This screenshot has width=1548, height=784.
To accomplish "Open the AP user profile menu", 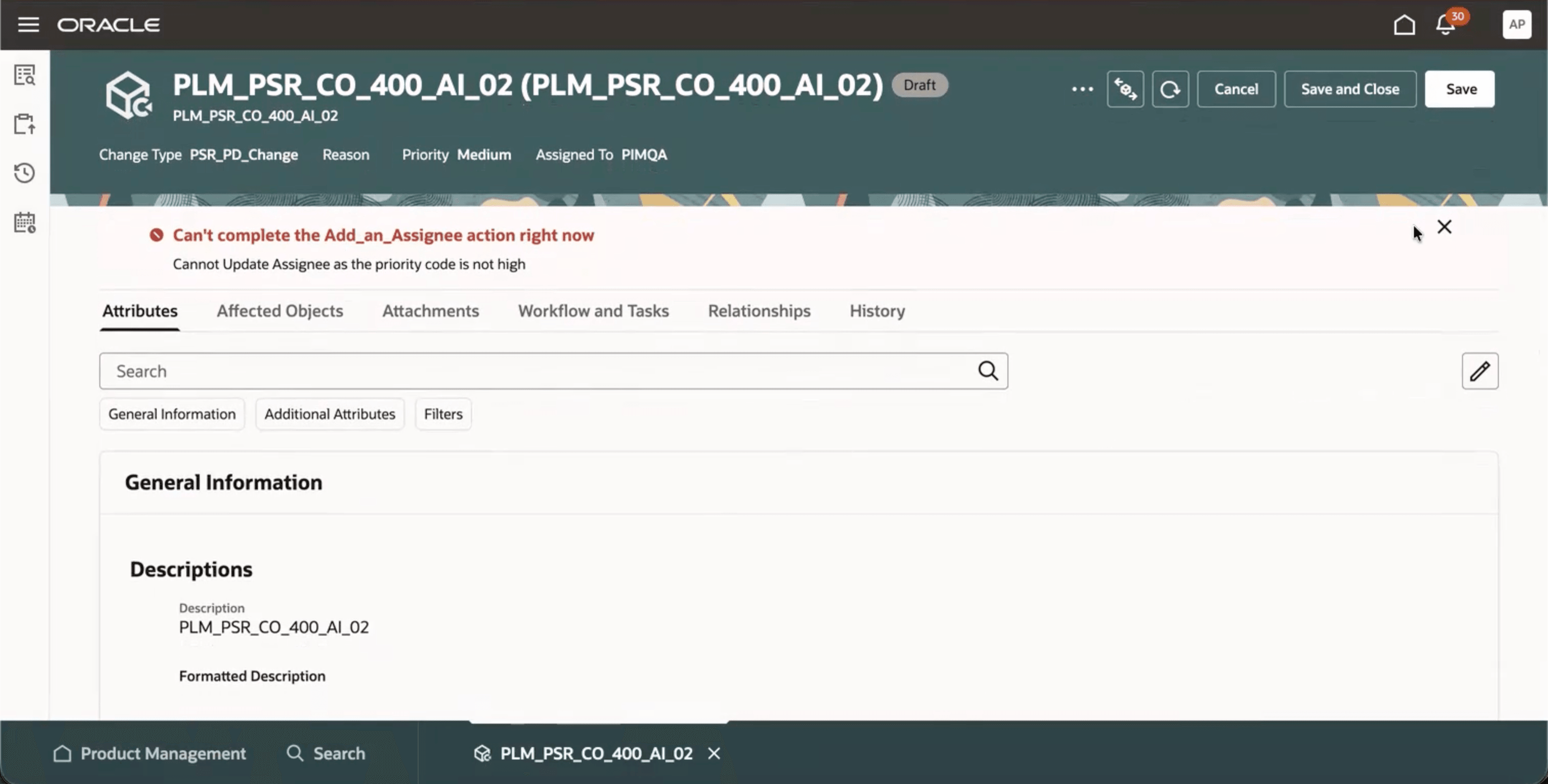I will tap(1517, 25).
